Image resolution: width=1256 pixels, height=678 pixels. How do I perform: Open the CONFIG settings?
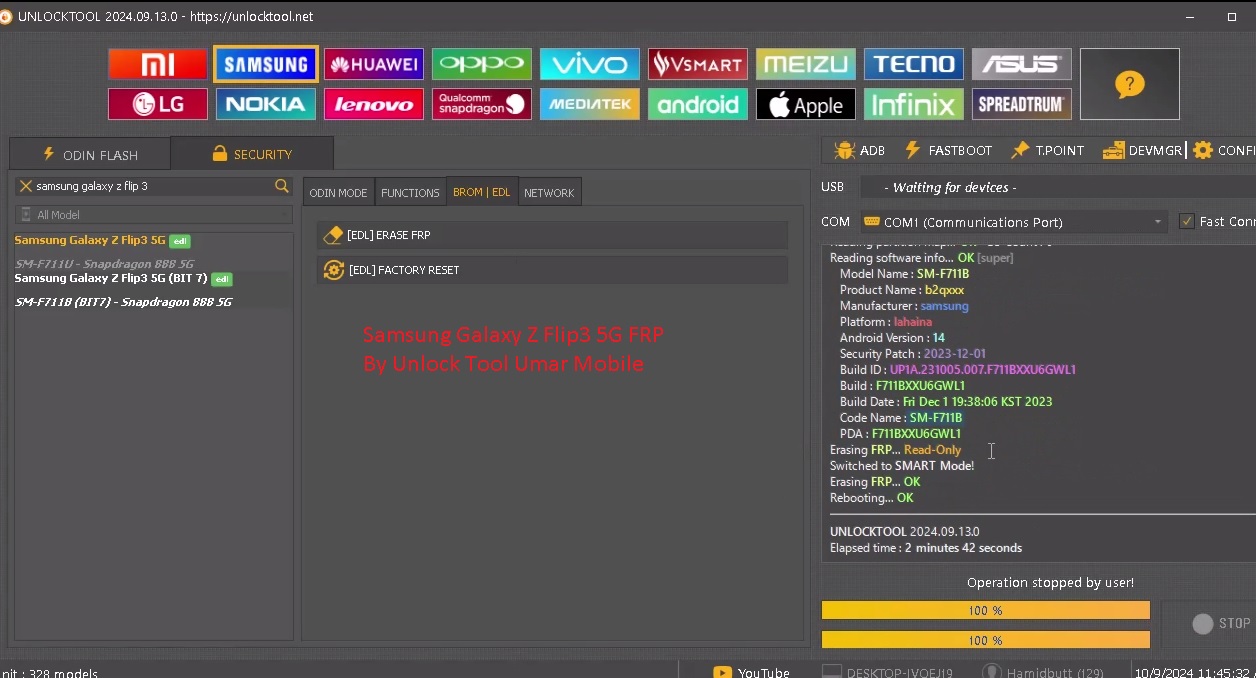coord(1224,150)
